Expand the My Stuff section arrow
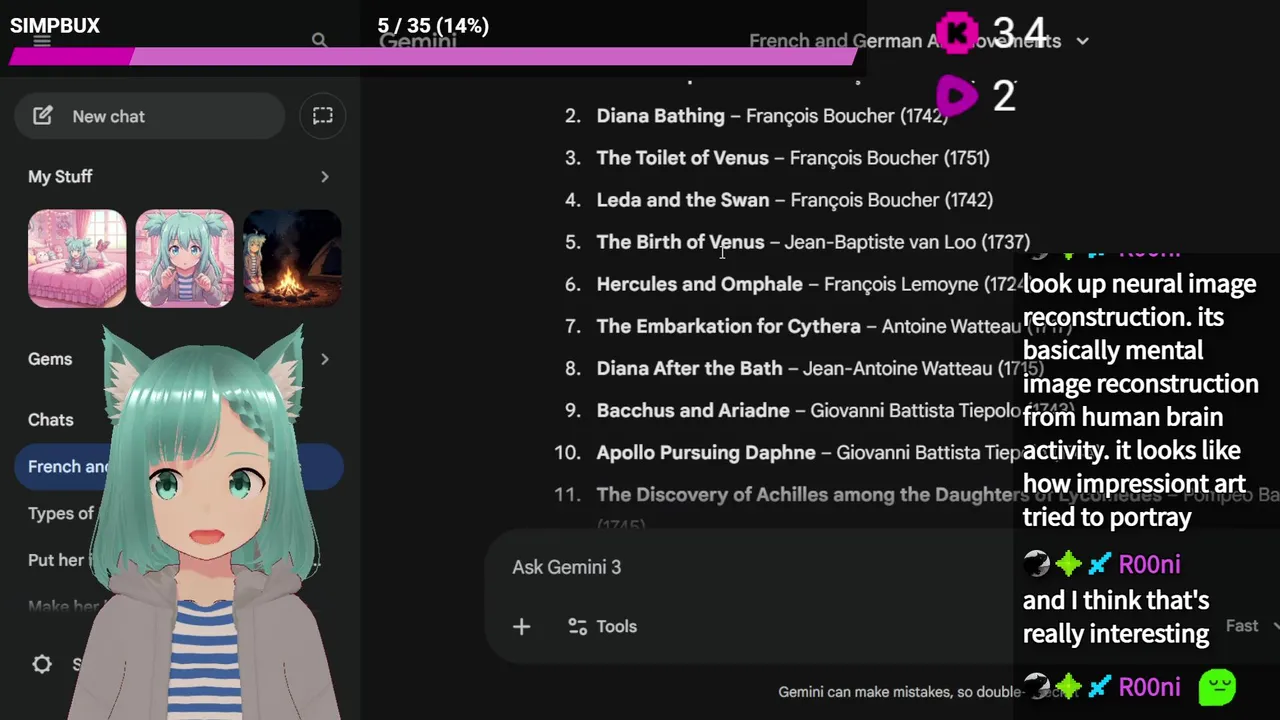Image resolution: width=1280 pixels, height=720 pixels. pyautogui.click(x=324, y=177)
